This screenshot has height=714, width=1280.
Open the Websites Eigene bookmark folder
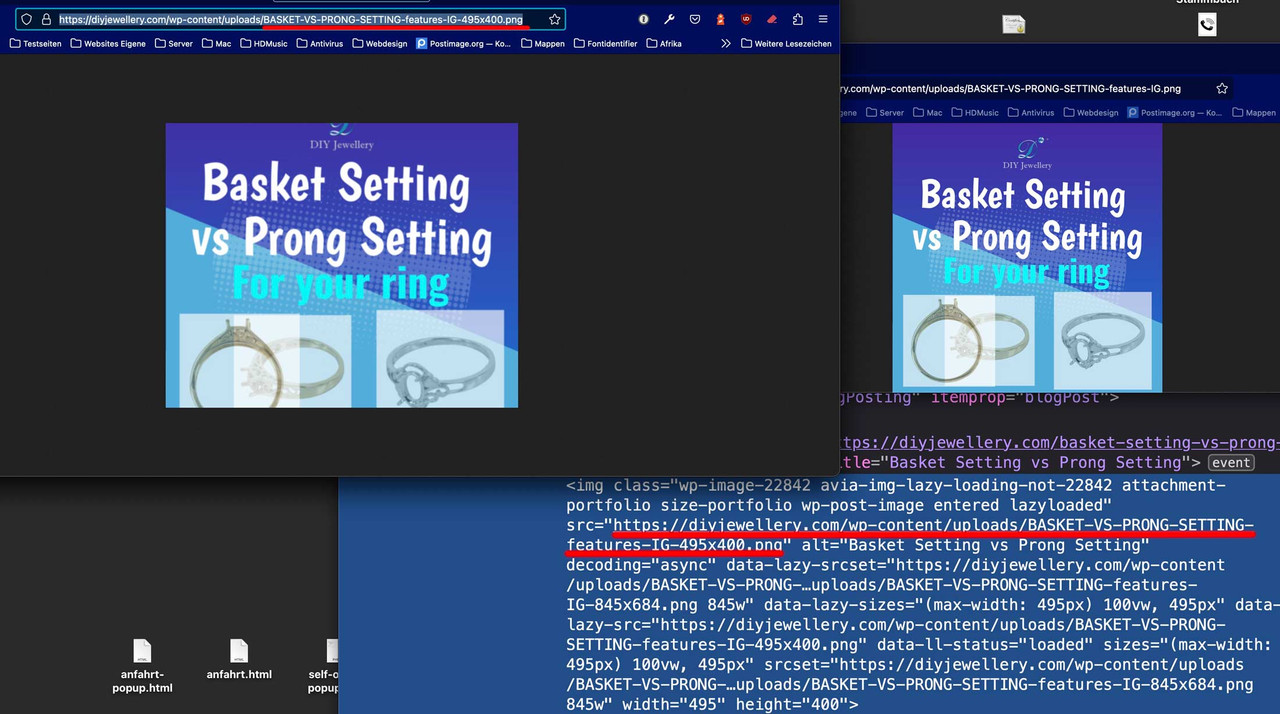pos(108,44)
